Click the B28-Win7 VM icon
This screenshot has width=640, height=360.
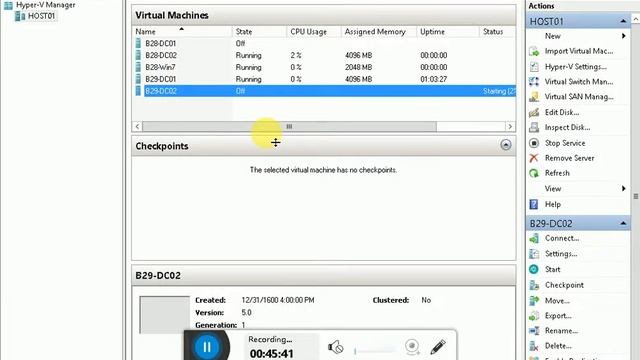point(138,67)
